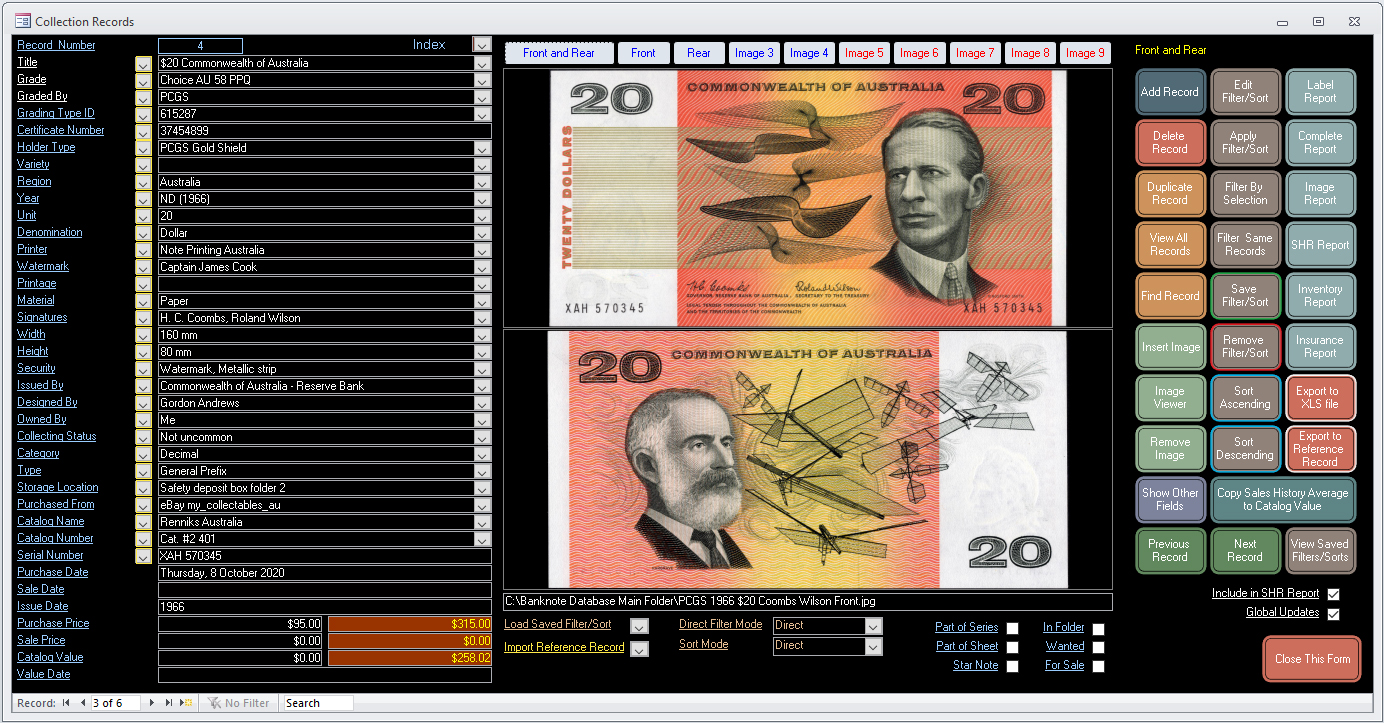Click yellow lookup button beside Graded By
The image size is (1384, 723).
click(143, 97)
